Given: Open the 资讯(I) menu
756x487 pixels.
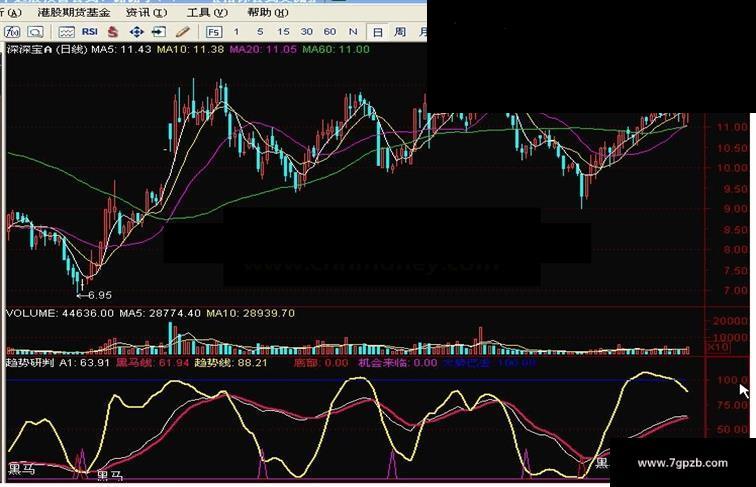Looking at the screenshot, I should pos(147,13).
